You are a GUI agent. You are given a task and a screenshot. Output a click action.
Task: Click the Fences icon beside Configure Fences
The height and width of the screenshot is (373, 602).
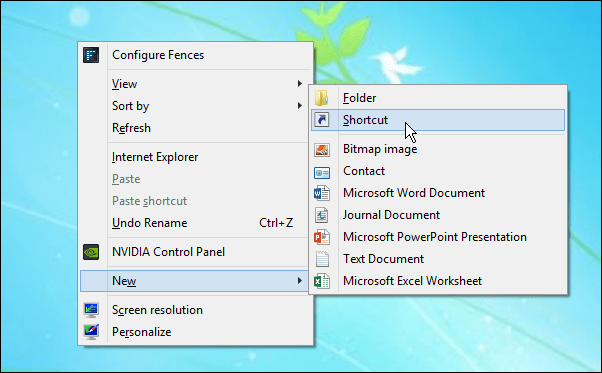[x=91, y=55]
